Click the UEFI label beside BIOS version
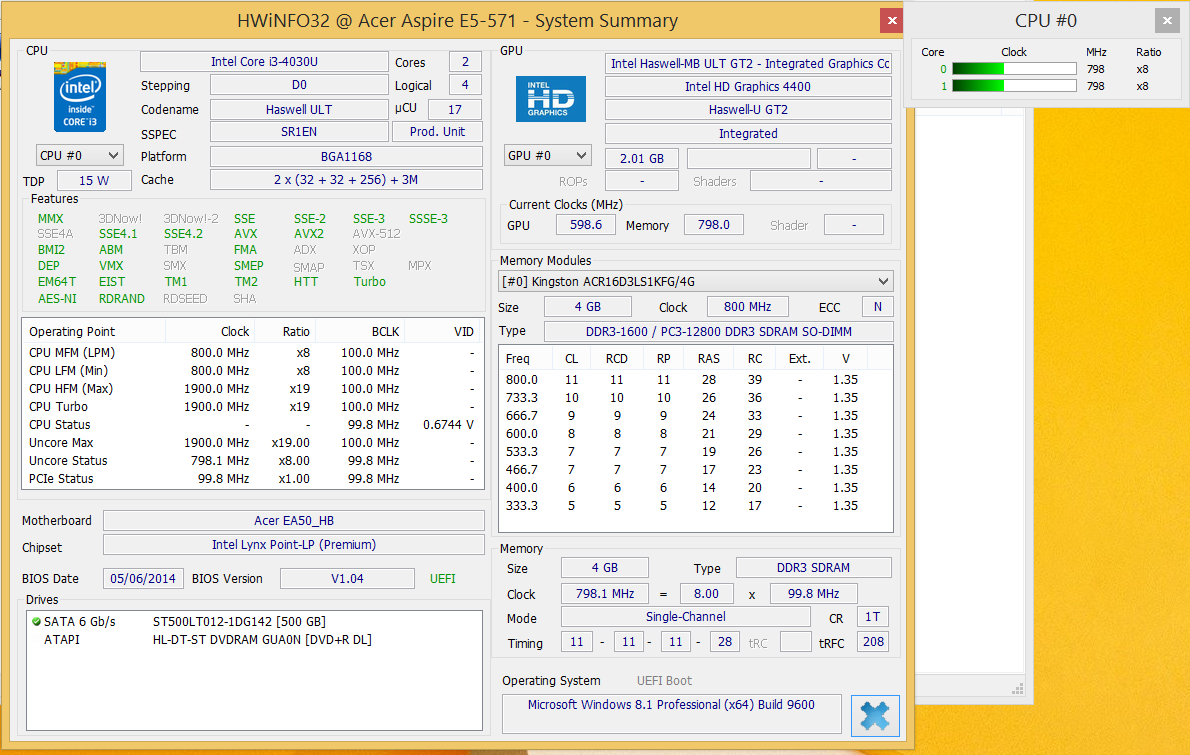The height and width of the screenshot is (755, 1190). pos(442,578)
